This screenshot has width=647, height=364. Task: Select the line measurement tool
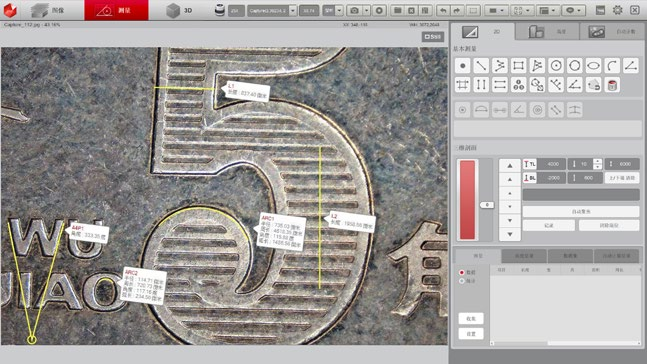[481, 66]
